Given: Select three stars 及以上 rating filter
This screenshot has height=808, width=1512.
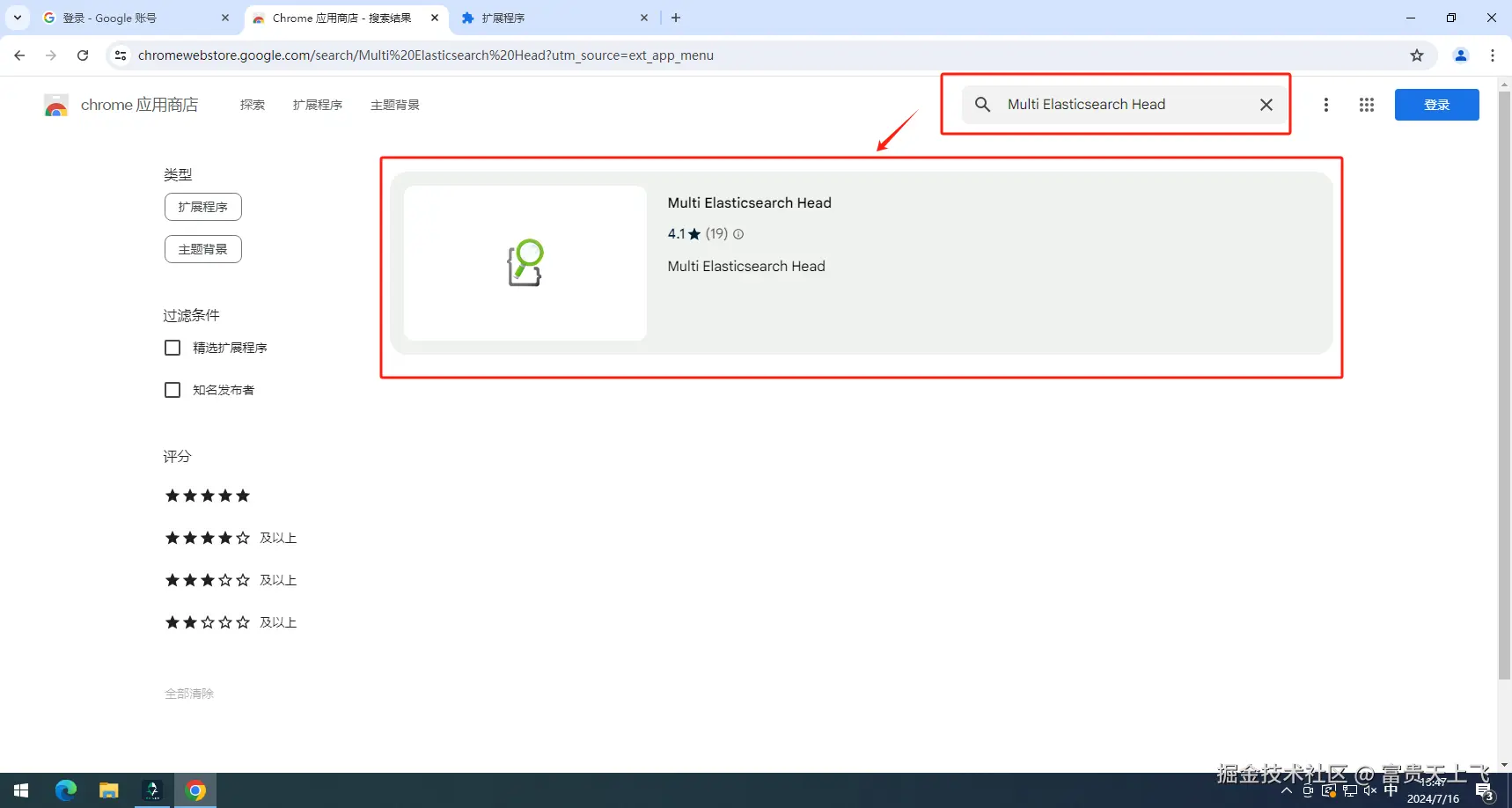Looking at the screenshot, I should click(x=231, y=580).
